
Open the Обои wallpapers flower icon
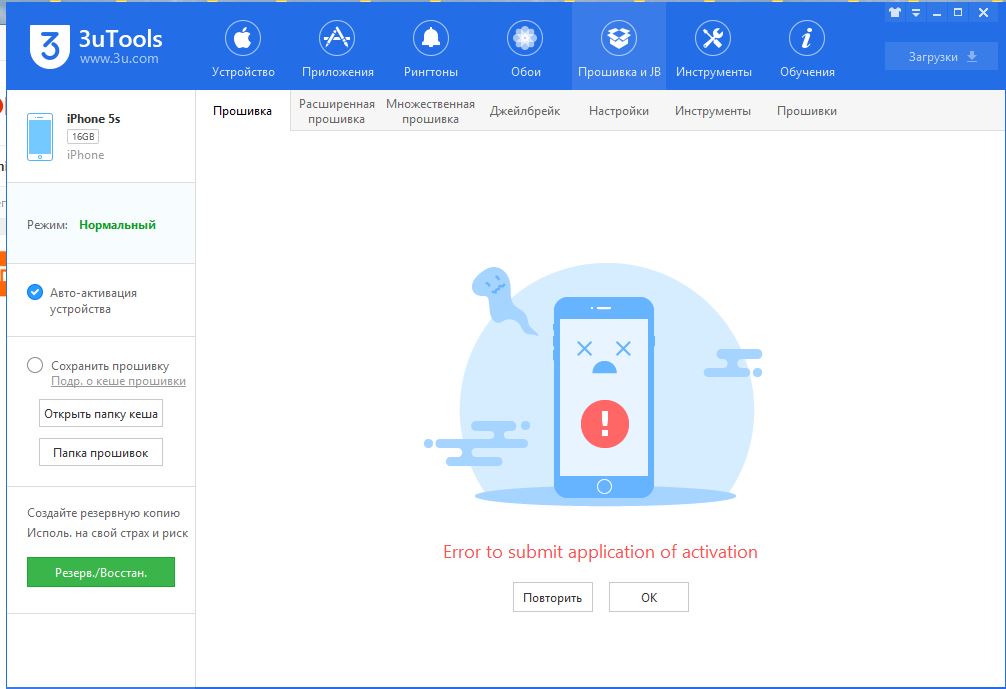click(x=525, y=38)
